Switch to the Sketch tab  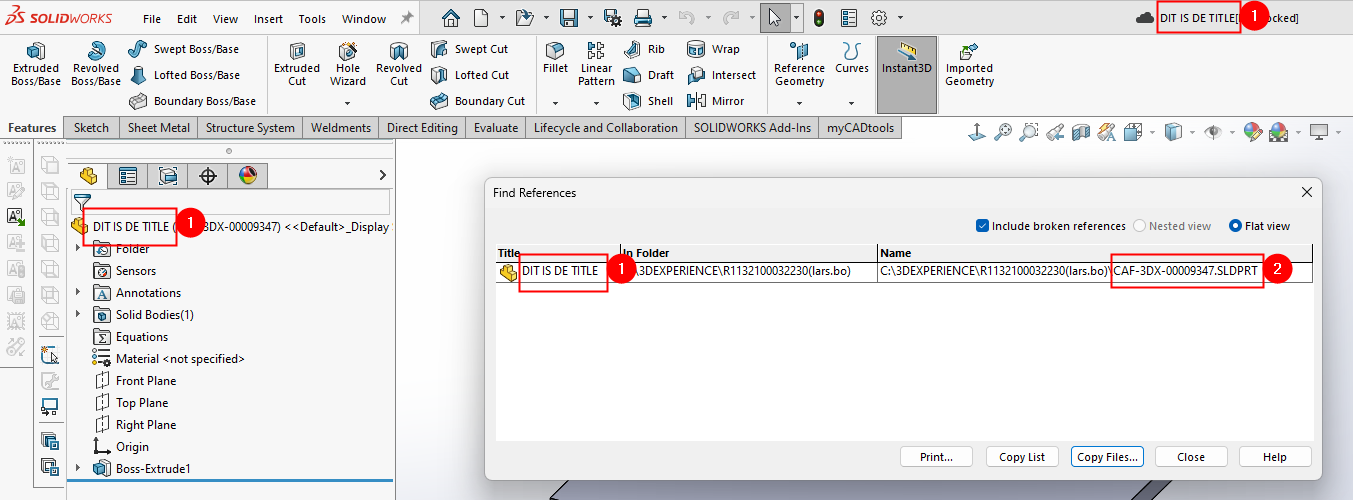tap(91, 128)
